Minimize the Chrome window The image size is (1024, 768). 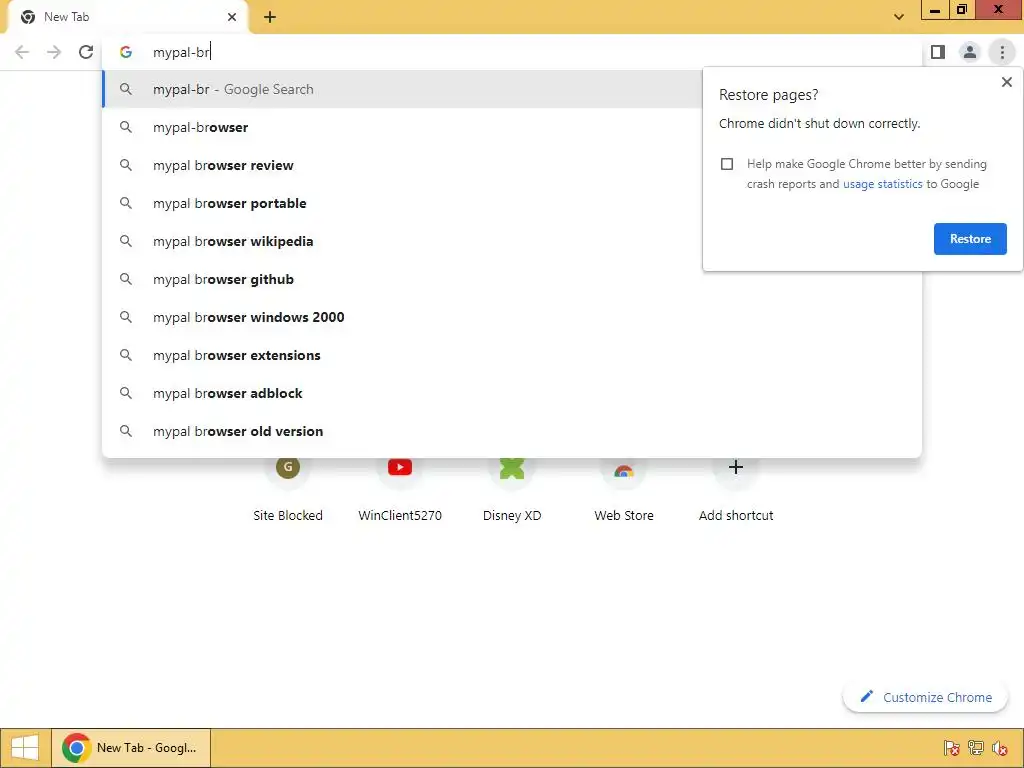(x=935, y=10)
